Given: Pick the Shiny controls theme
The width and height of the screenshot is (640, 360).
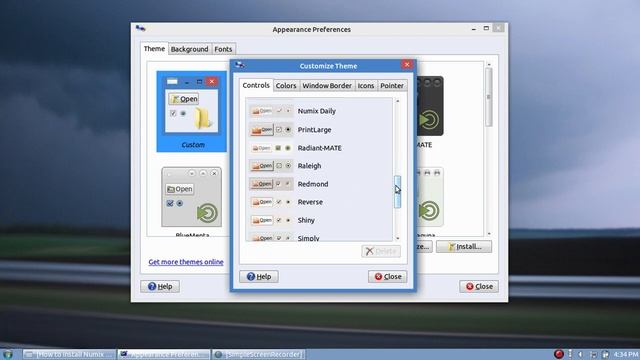Looking at the screenshot, I should point(319,220).
